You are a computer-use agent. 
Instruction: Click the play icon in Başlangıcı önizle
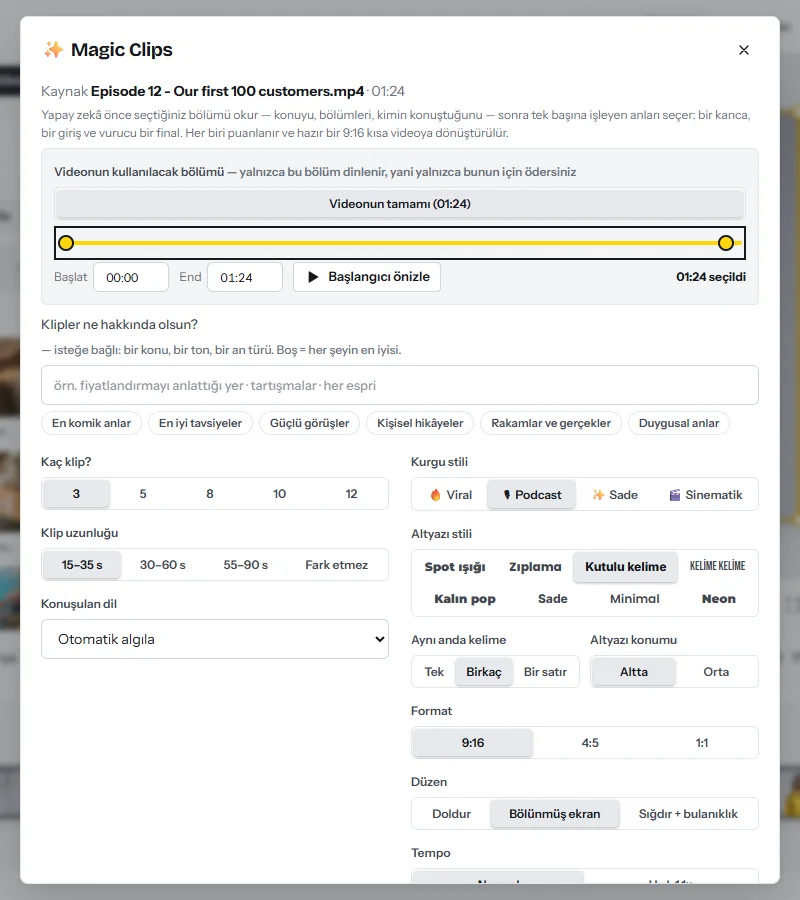coord(313,277)
